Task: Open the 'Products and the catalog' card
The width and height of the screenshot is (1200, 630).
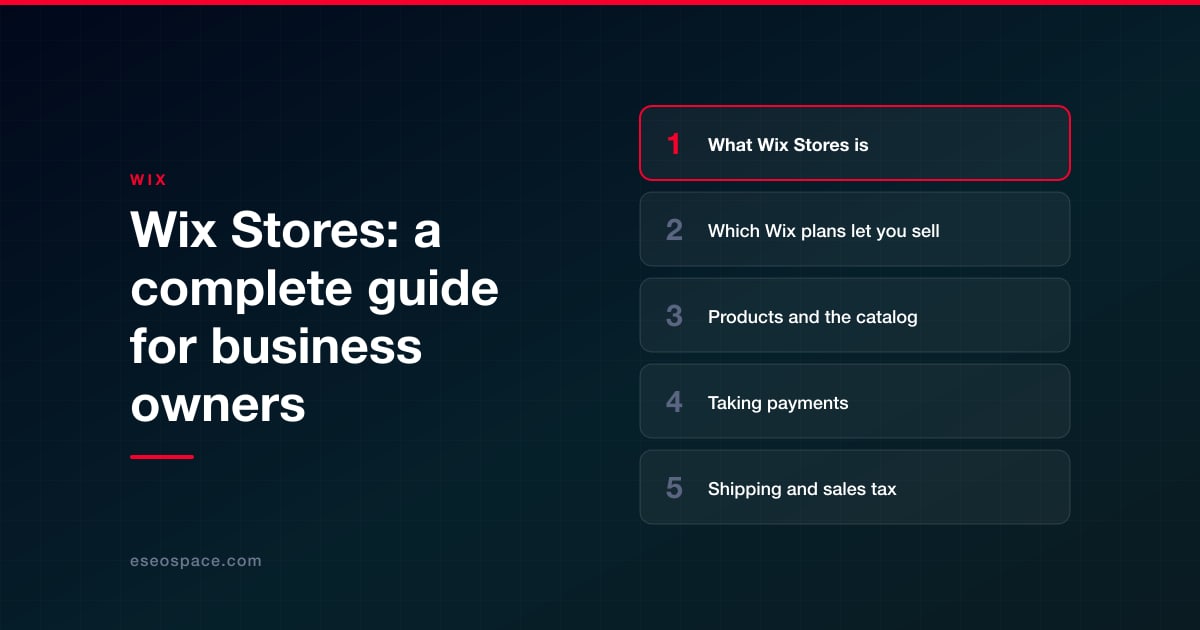Action: 855,315
